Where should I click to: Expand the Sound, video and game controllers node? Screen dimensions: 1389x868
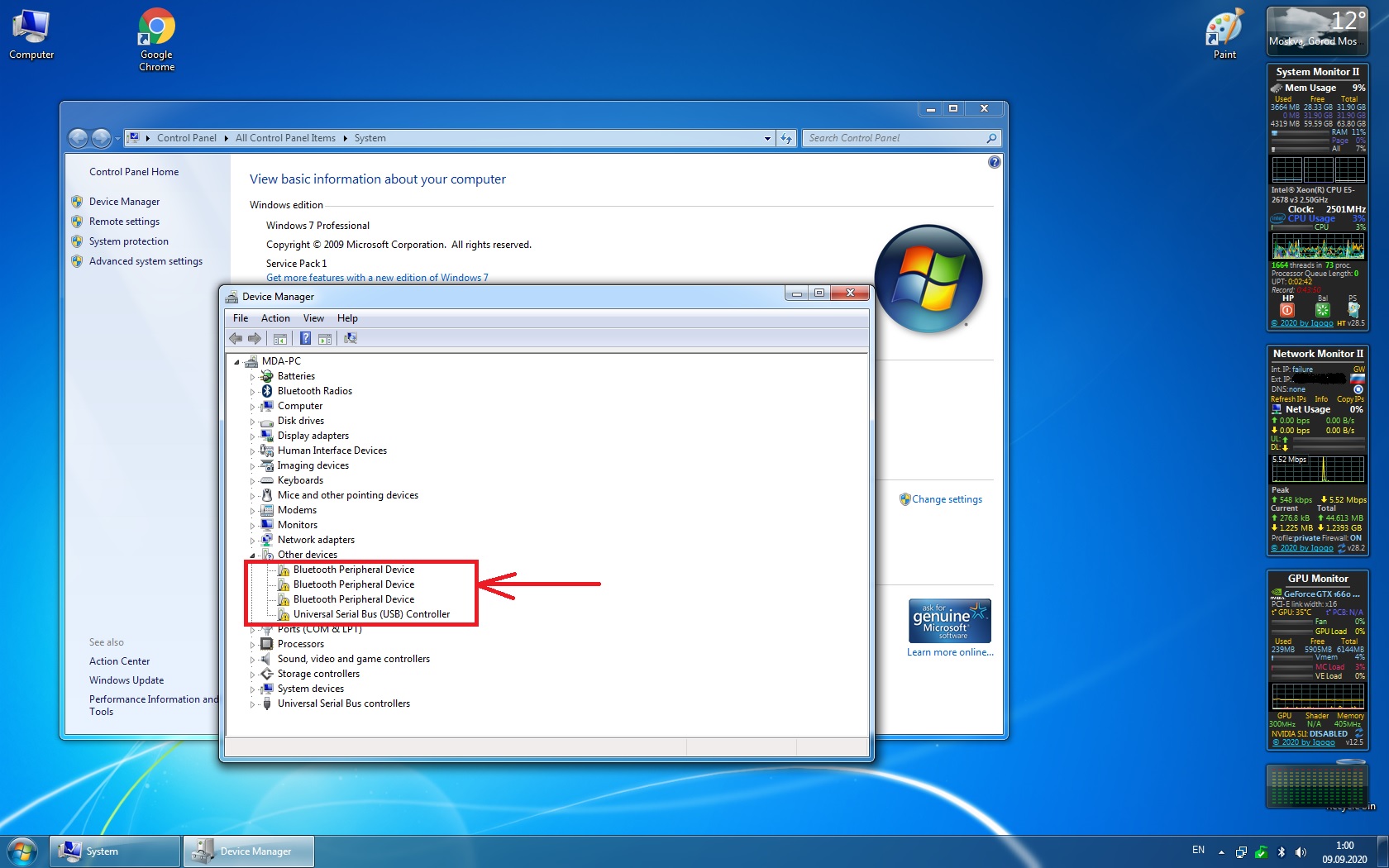click(253, 660)
